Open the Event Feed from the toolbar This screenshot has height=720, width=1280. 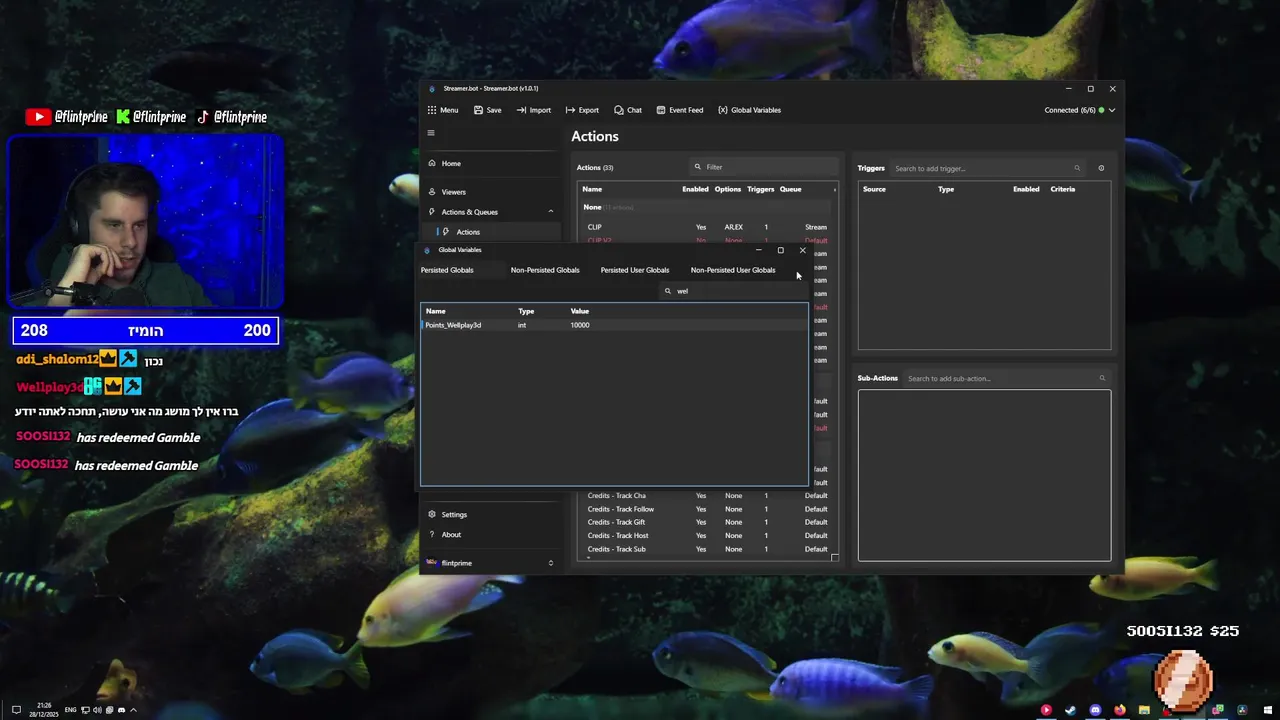[x=680, y=110]
